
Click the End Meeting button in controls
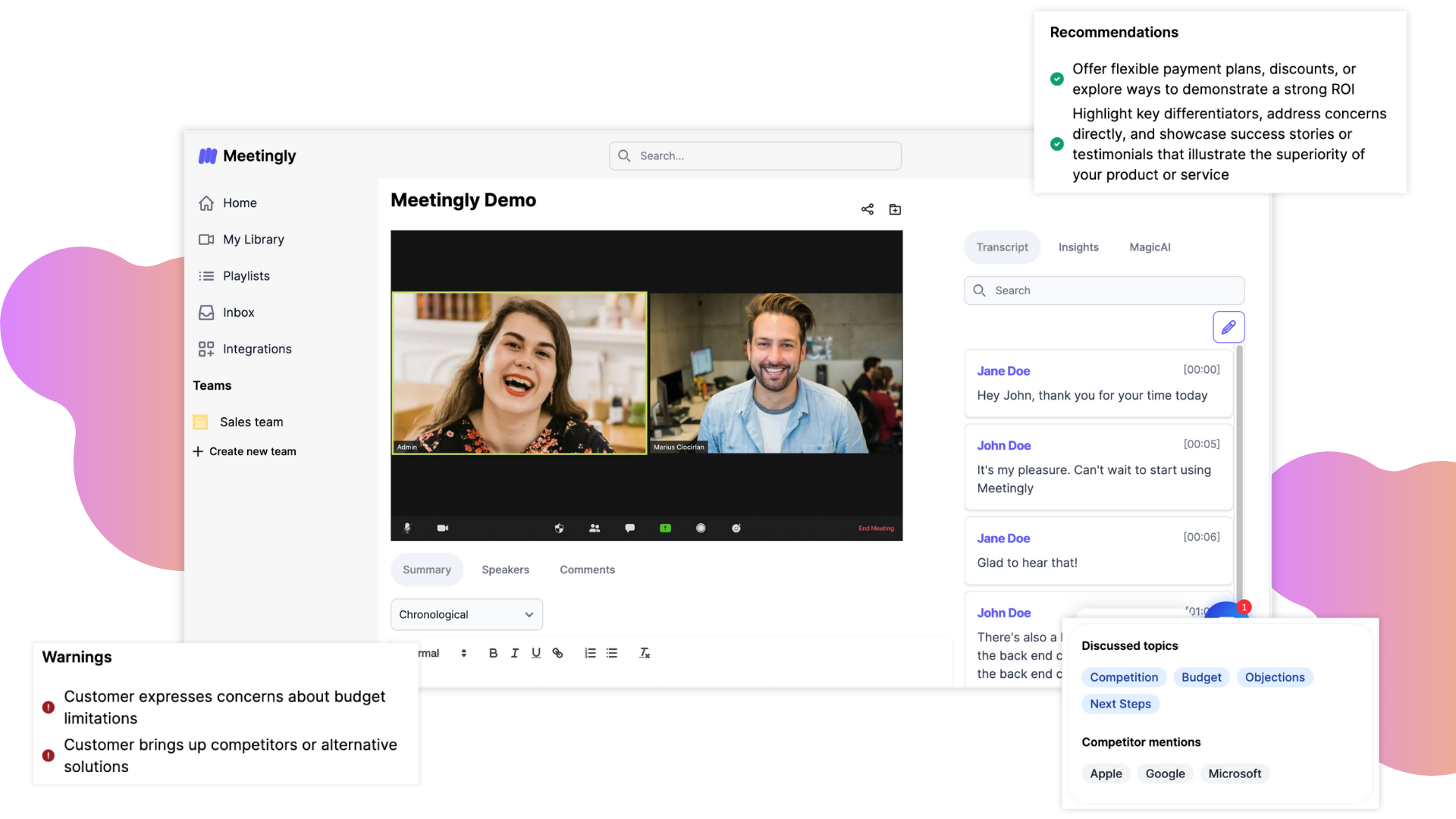pyautogui.click(x=873, y=528)
